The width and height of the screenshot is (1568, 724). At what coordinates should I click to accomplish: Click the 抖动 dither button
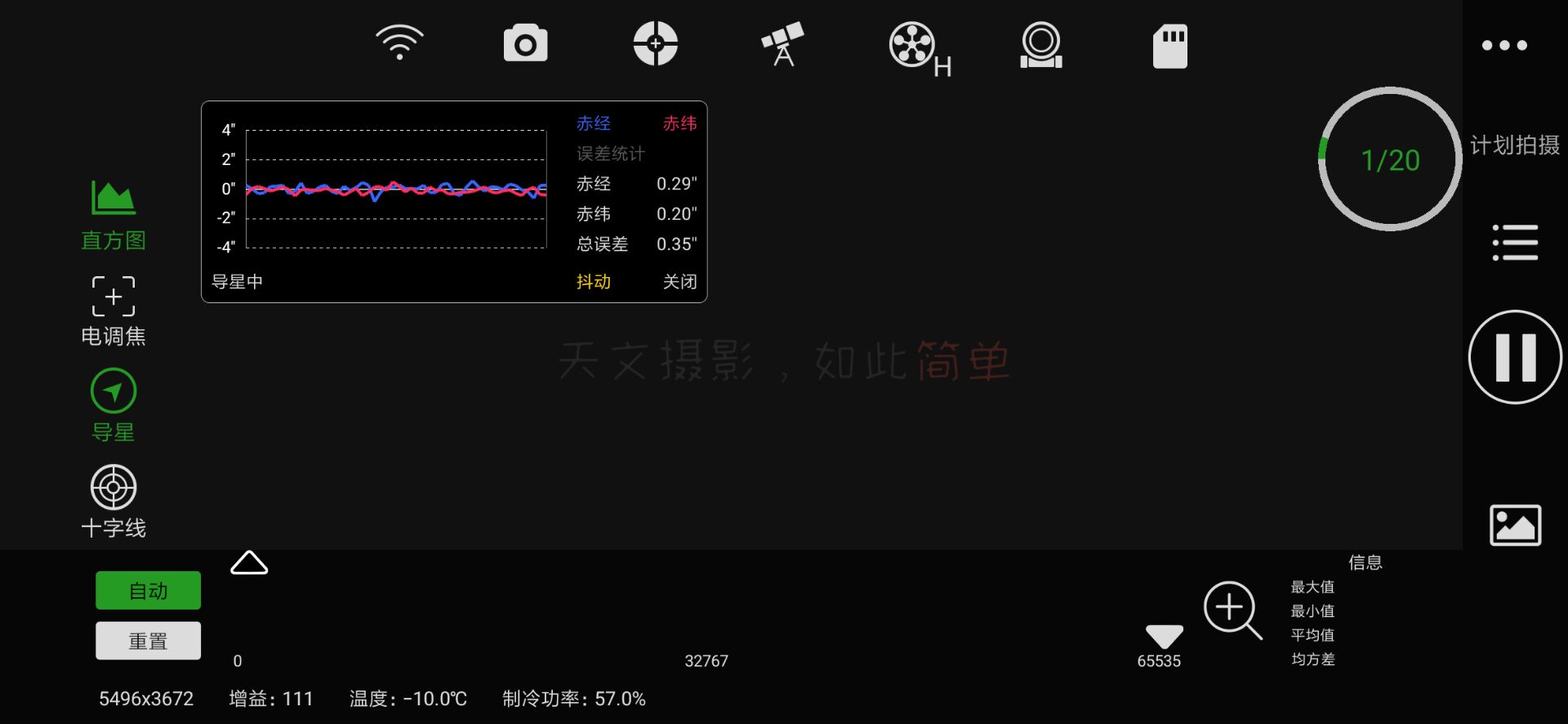(594, 282)
